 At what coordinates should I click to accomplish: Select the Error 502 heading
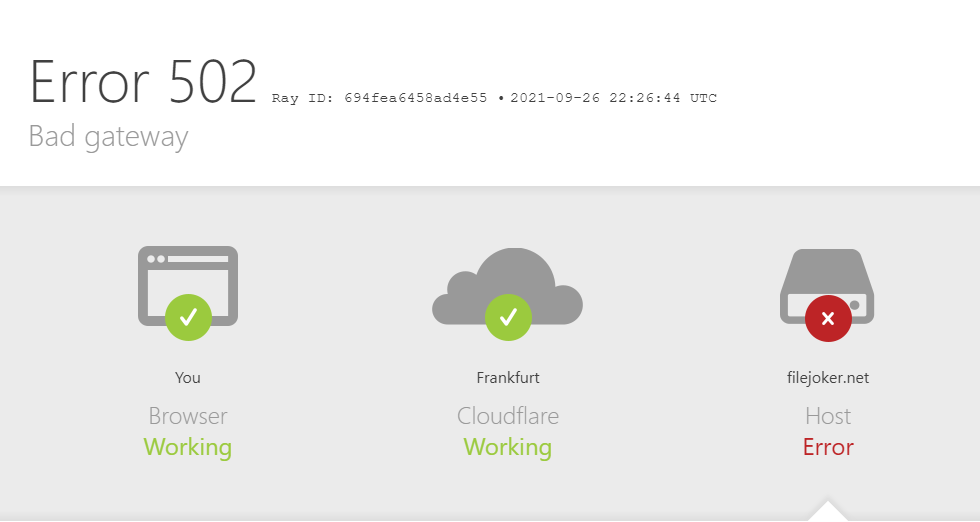[x=143, y=82]
